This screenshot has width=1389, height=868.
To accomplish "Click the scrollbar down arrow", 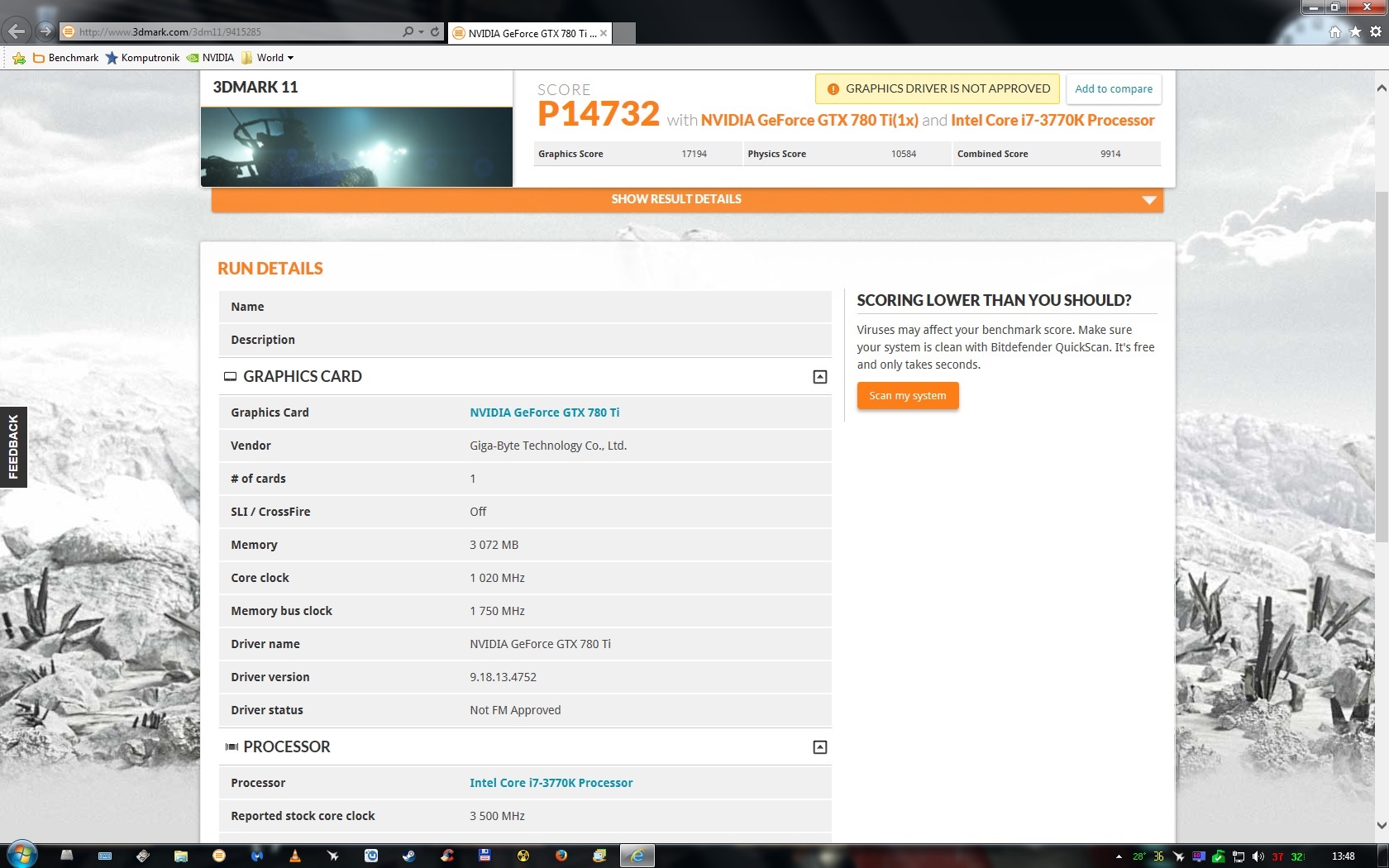I will pyautogui.click(x=1382, y=825).
